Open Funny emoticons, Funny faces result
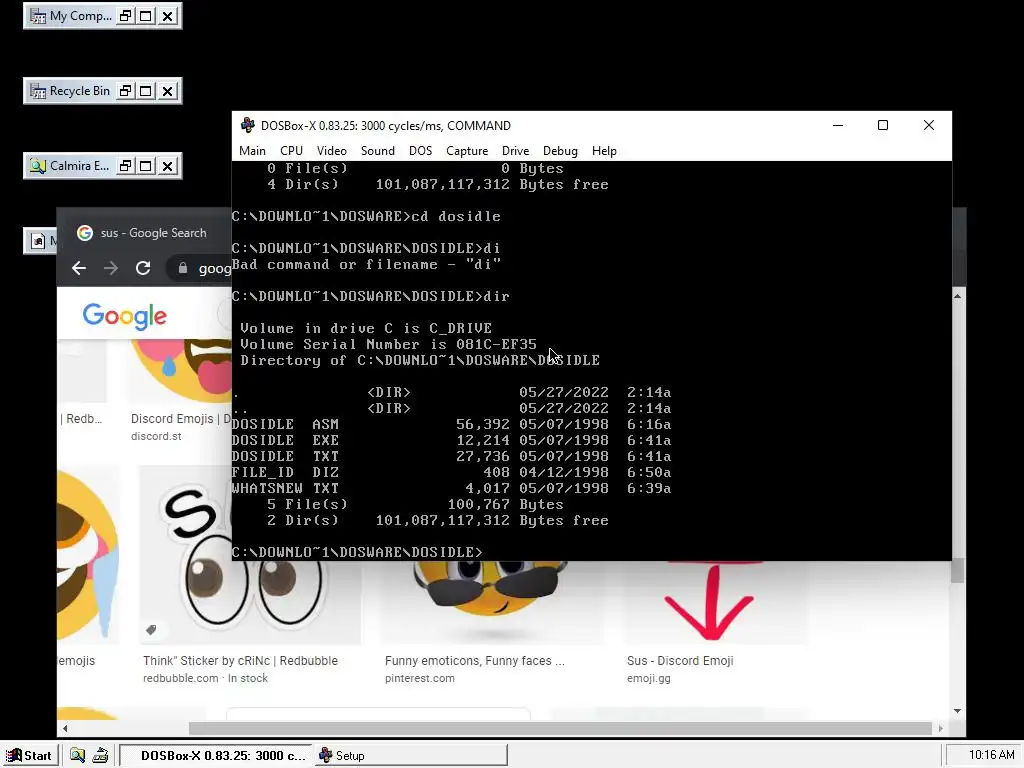The image size is (1024, 768). [x=475, y=661]
